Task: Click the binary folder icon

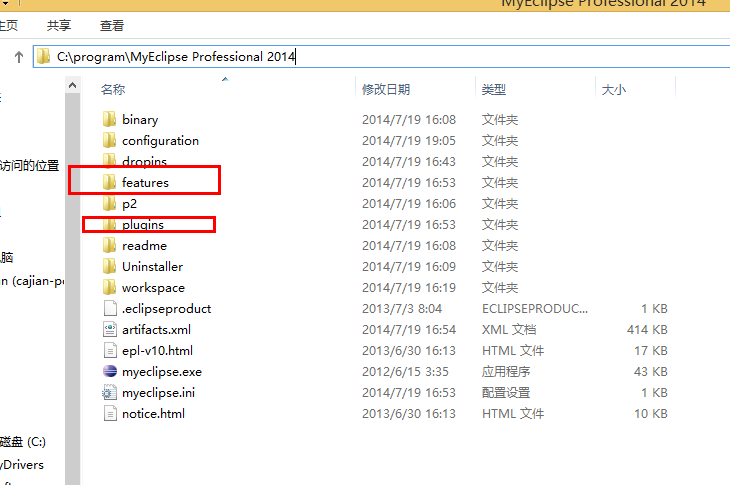Action: point(109,119)
